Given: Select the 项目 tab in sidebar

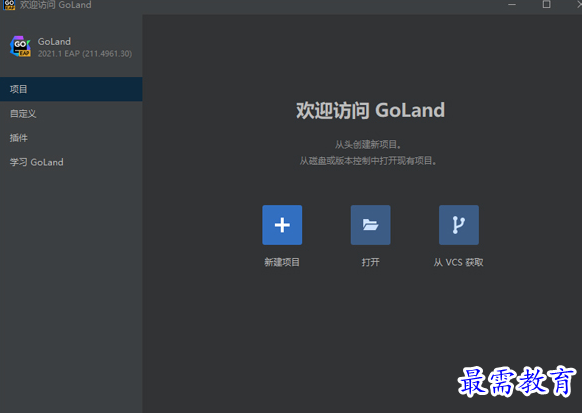Looking at the screenshot, I should click(x=71, y=89).
